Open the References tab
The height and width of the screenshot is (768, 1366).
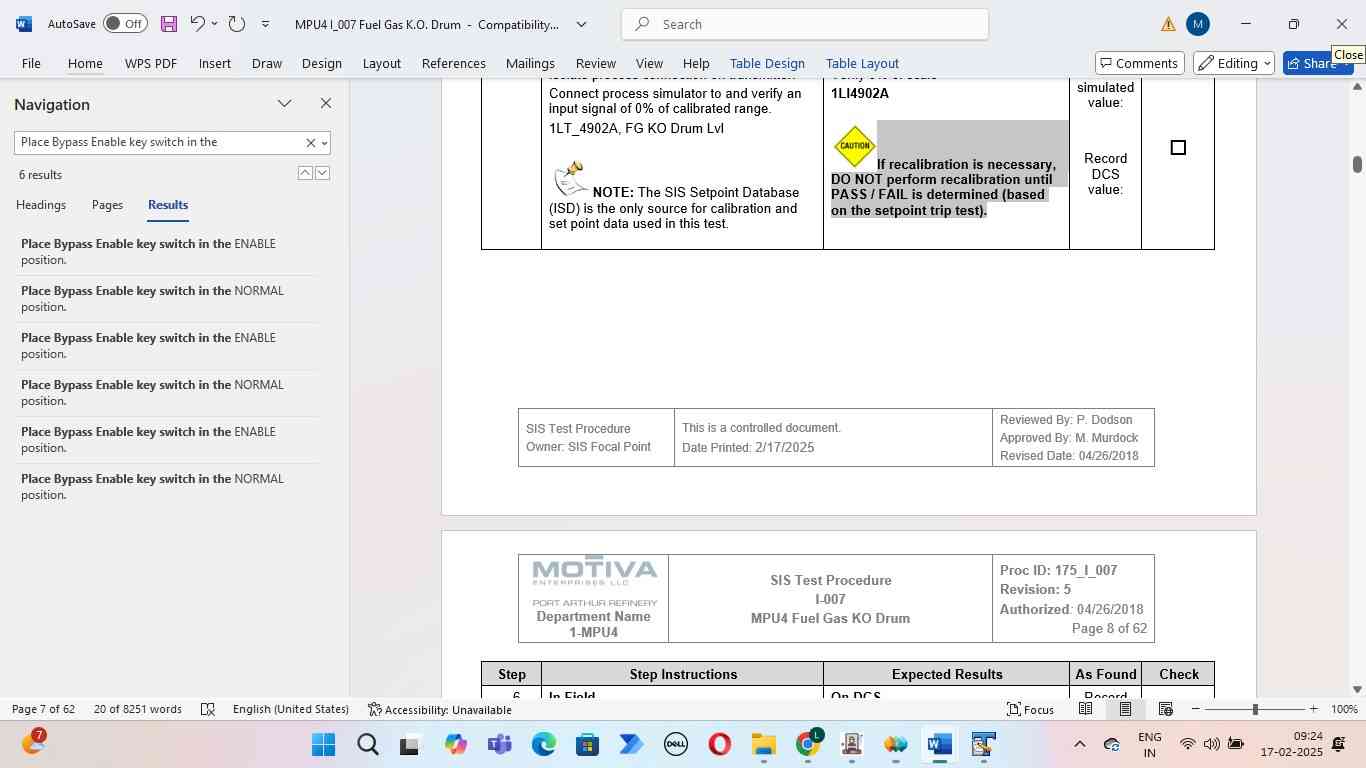click(x=454, y=63)
